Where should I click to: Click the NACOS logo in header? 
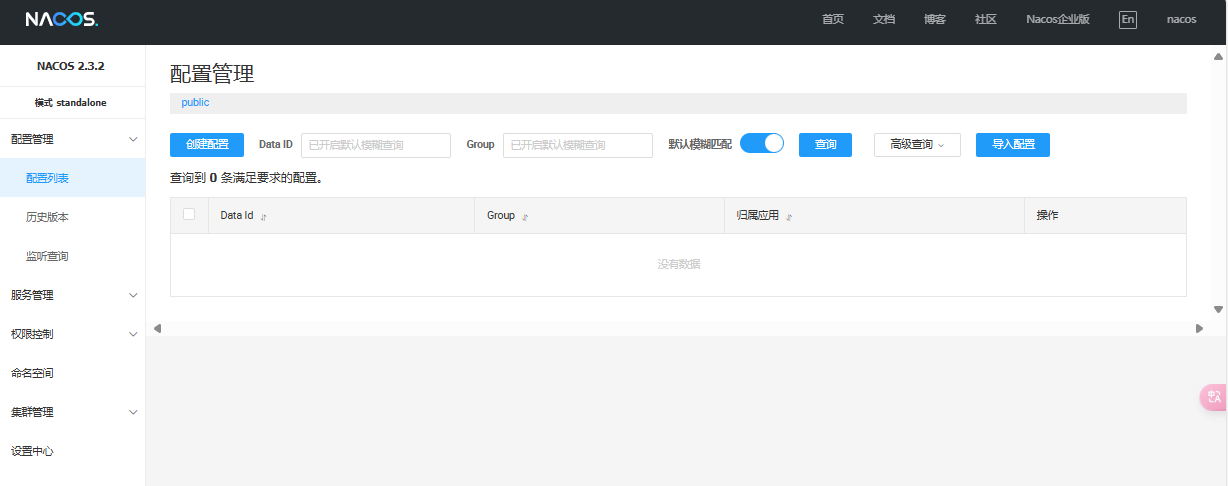[x=62, y=19]
